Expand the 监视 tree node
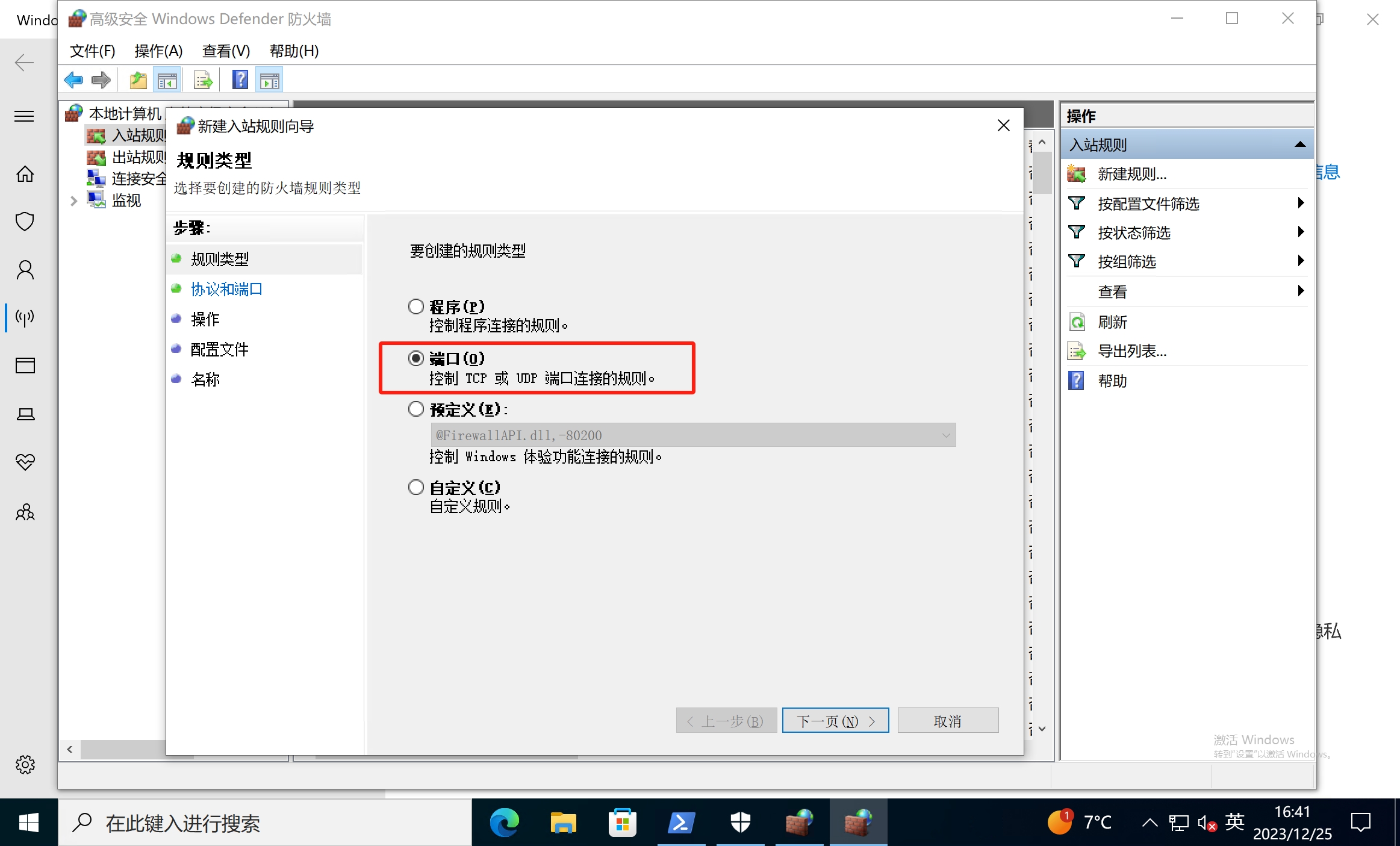The image size is (1400, 846). click(x=73, y=201)
